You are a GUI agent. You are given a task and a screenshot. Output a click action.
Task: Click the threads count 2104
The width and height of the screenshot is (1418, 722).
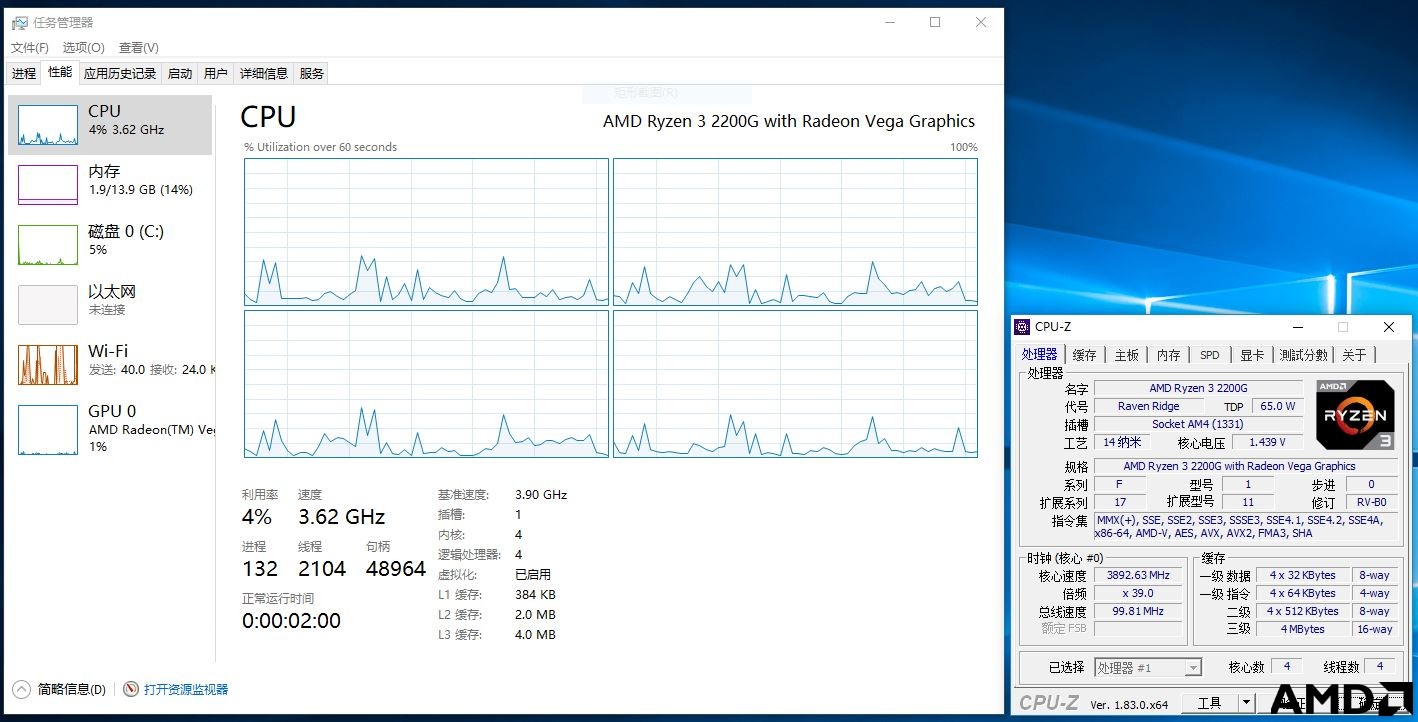[322, 569]
